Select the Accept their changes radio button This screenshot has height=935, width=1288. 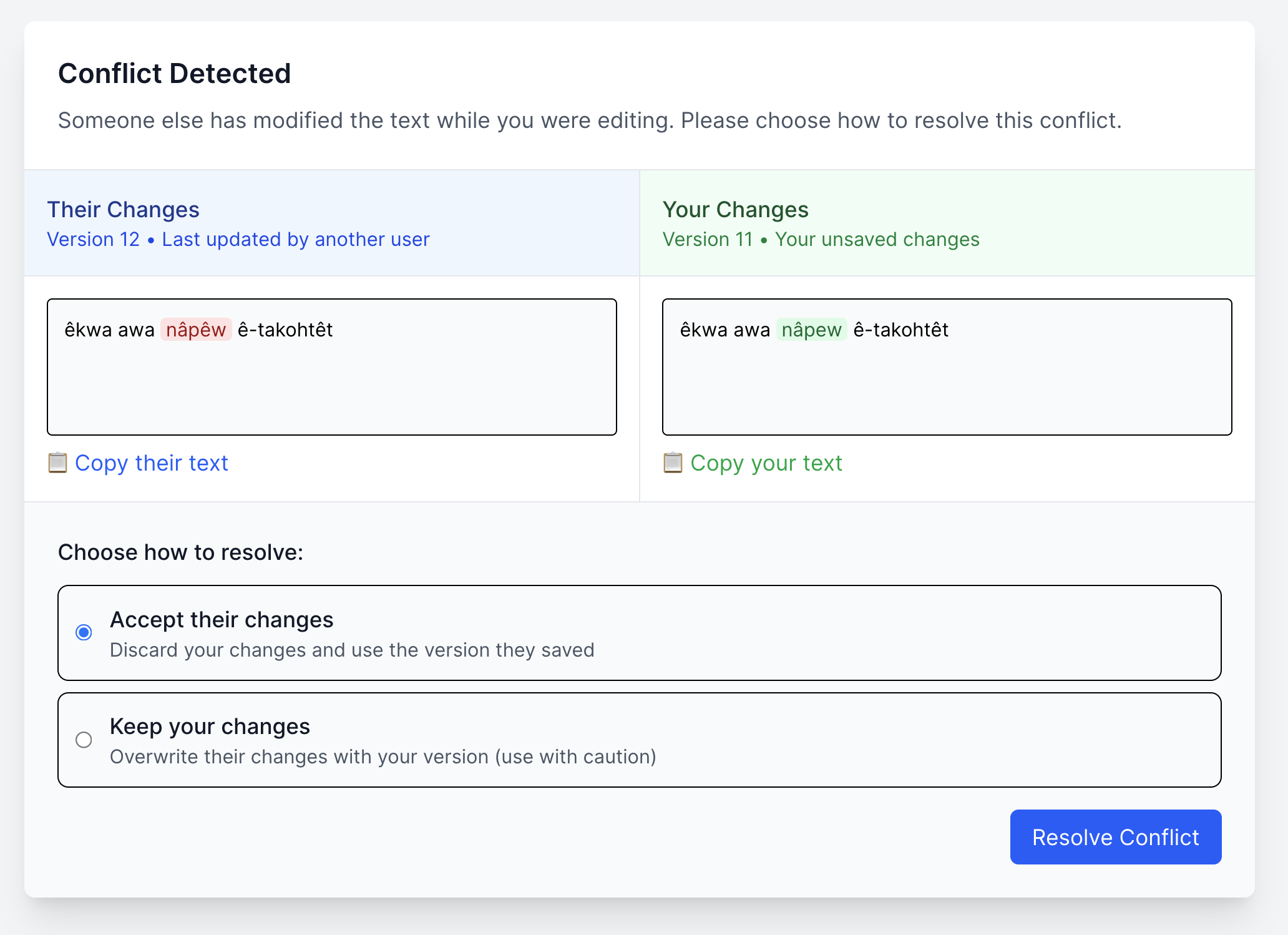[84, 632]
